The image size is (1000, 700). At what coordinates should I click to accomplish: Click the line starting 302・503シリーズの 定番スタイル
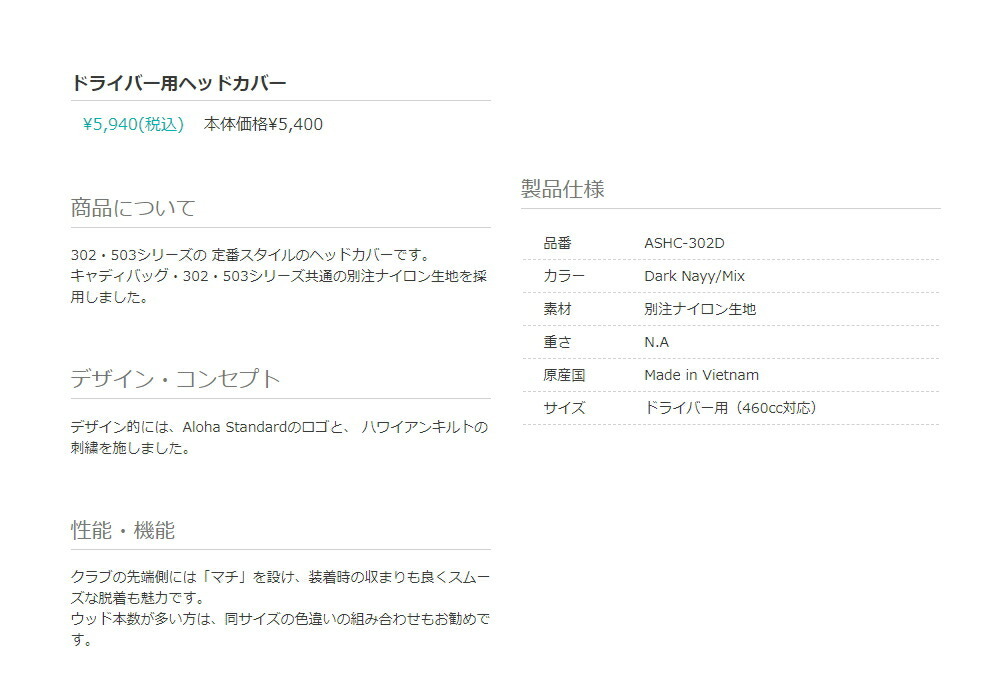[252, 255]
